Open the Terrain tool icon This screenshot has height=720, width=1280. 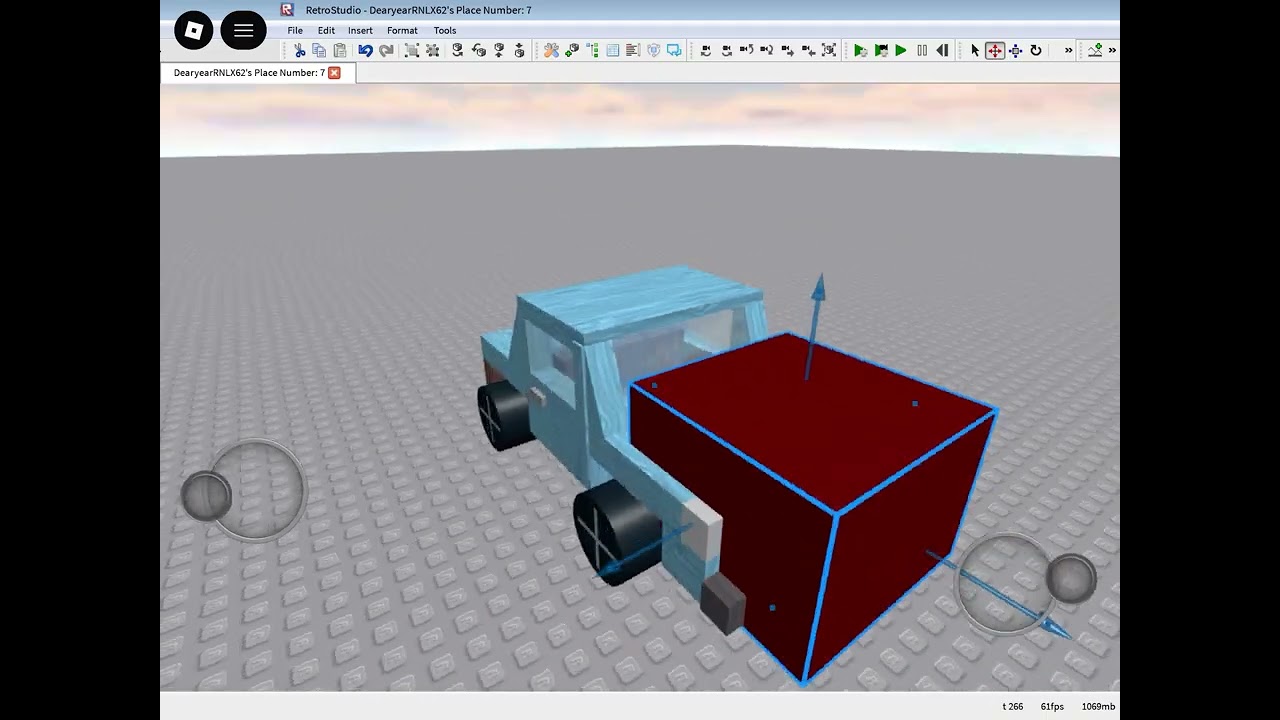1095,50
